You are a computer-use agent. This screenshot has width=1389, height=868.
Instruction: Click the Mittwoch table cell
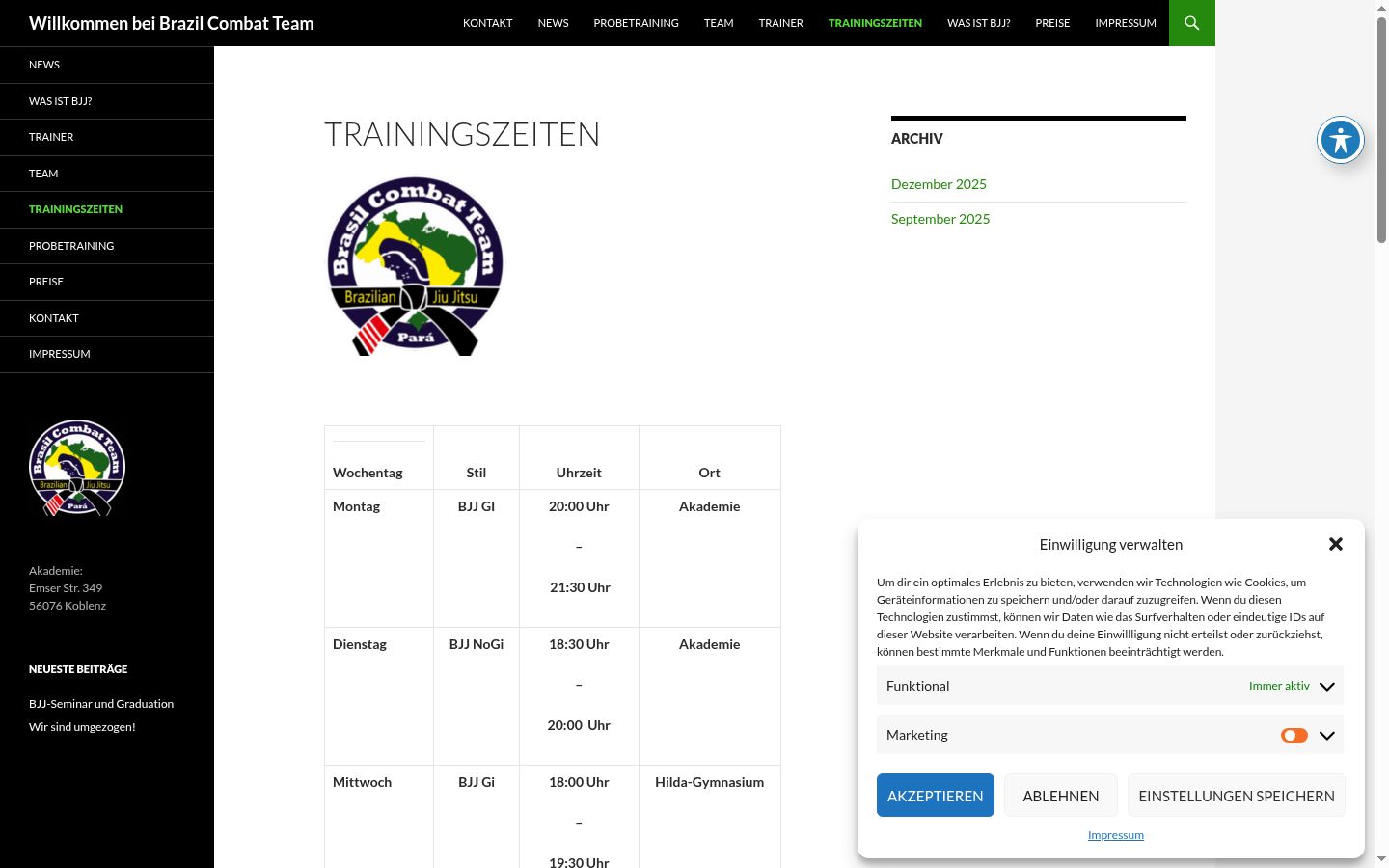click(x=379, y=817)
